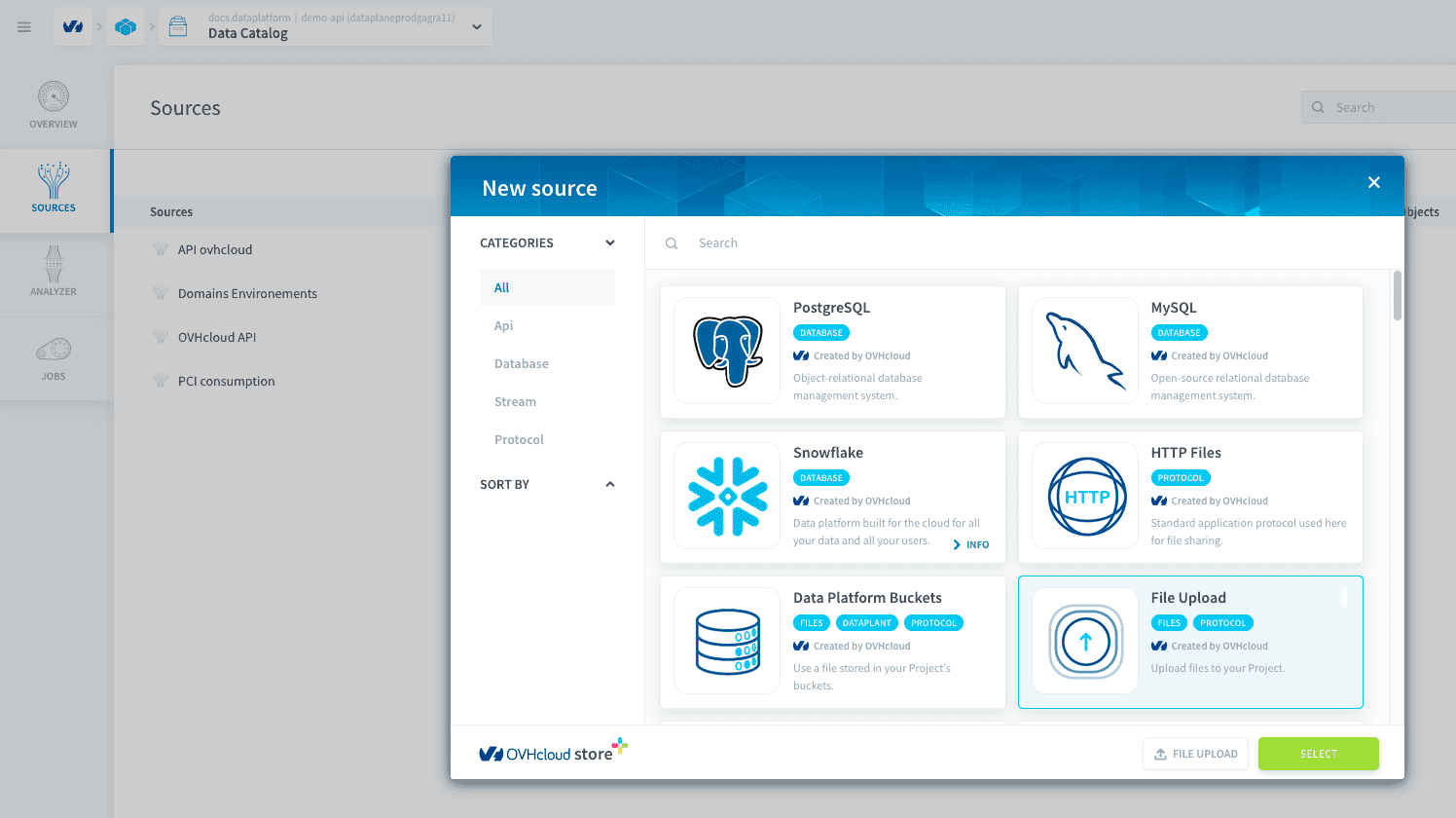Click the HTTP Files card title

pos(1185,453)
